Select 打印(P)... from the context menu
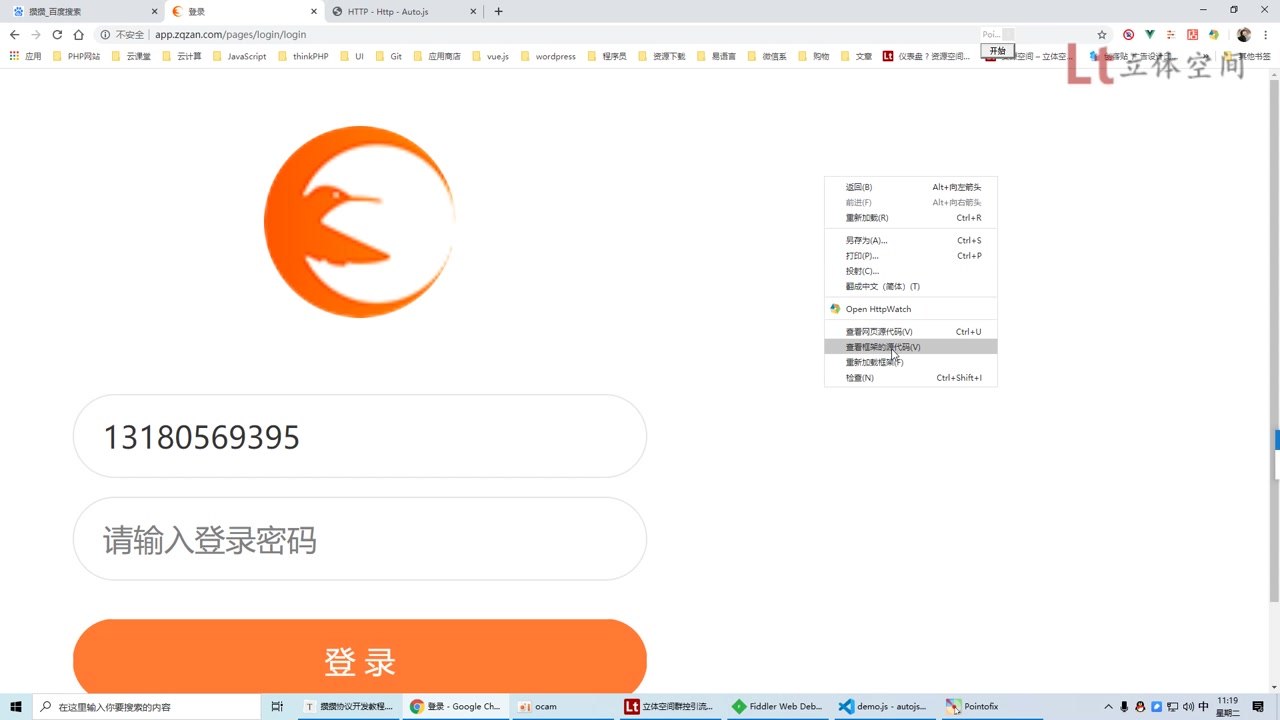Image resolution: width=1280 pixels, height=720 pixels. [910, 256]
